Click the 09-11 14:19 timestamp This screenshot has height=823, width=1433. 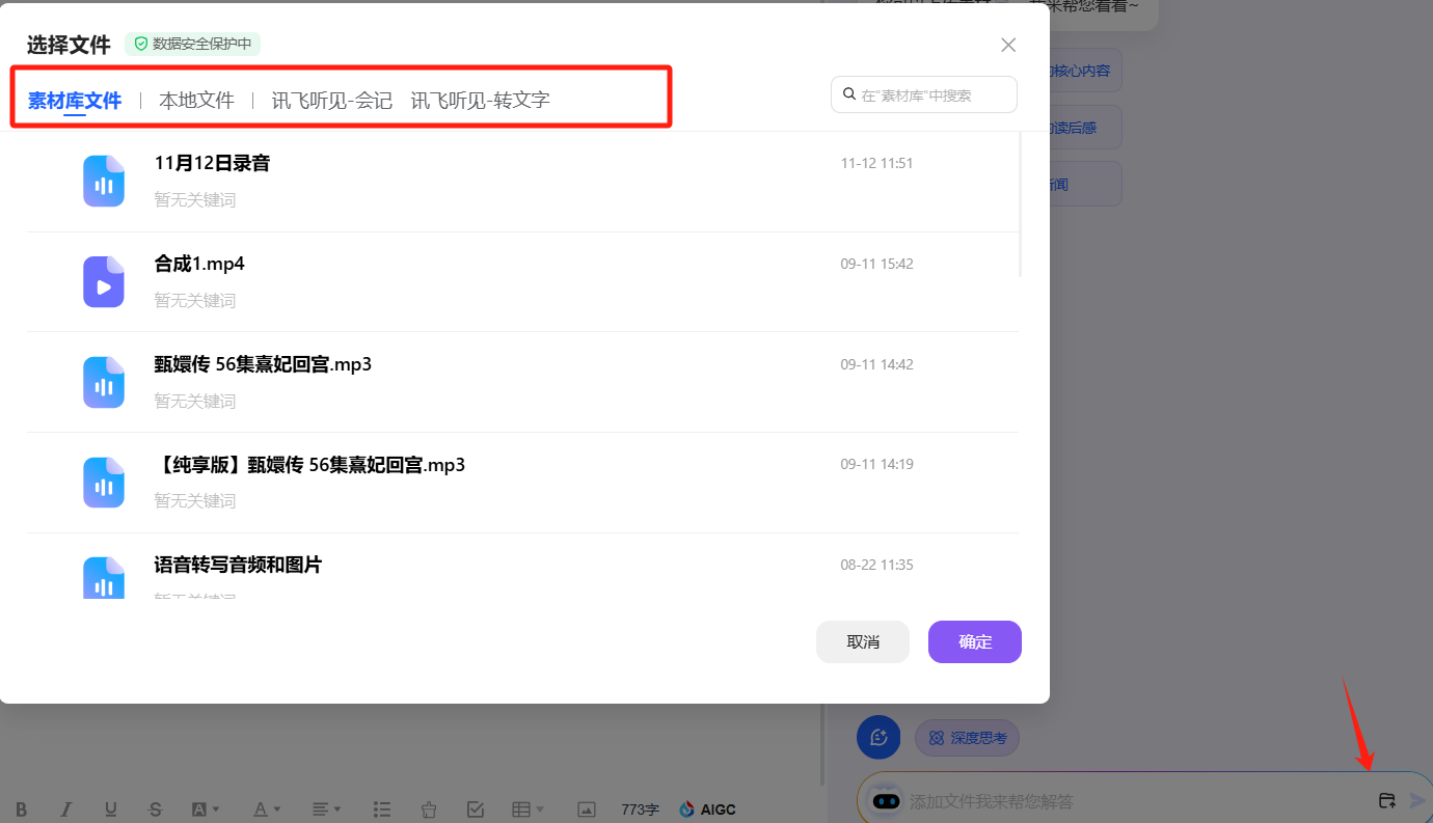(877, 464)
